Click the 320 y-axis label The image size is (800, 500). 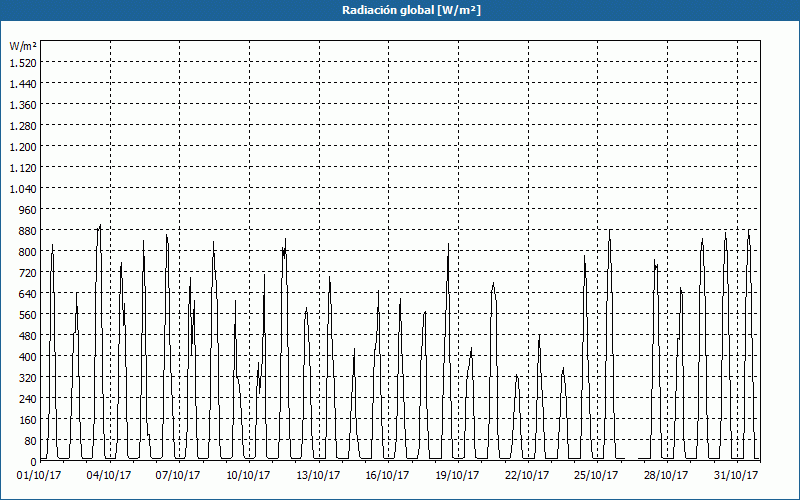pyautogui.click(x=28, y=378)
